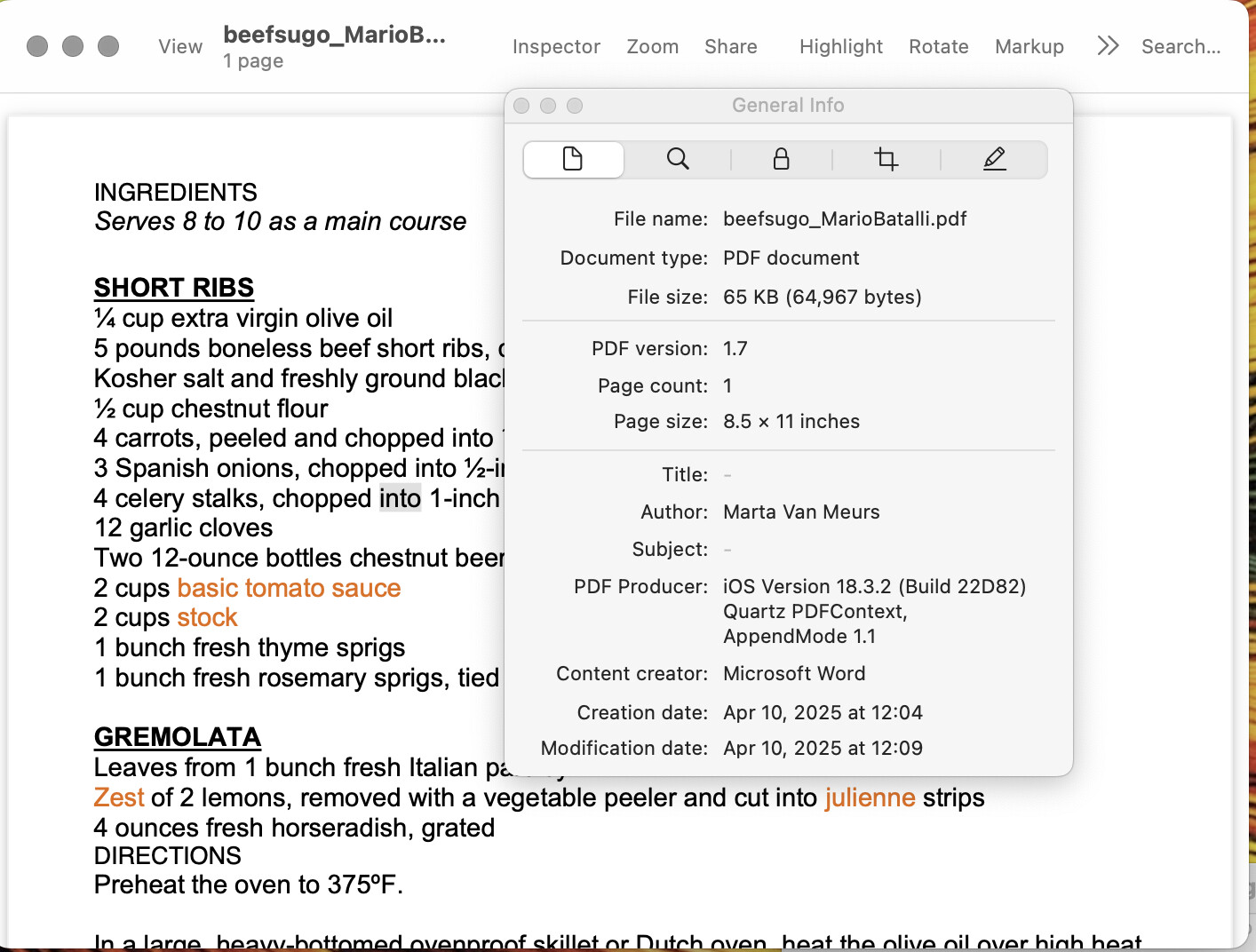Open the Keywords magnifier tab in inspector
This screenshot has width=1256, height=952.
[678, 160]
